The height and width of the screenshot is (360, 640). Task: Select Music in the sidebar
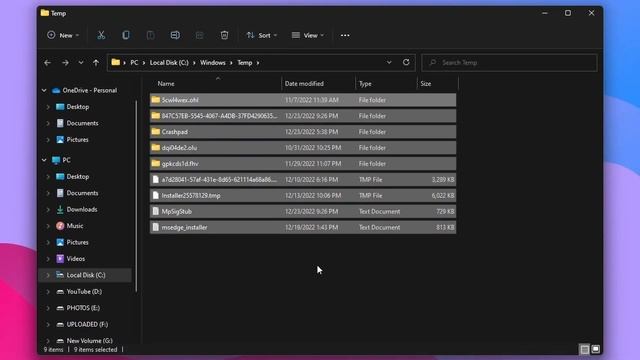[75, 226]
